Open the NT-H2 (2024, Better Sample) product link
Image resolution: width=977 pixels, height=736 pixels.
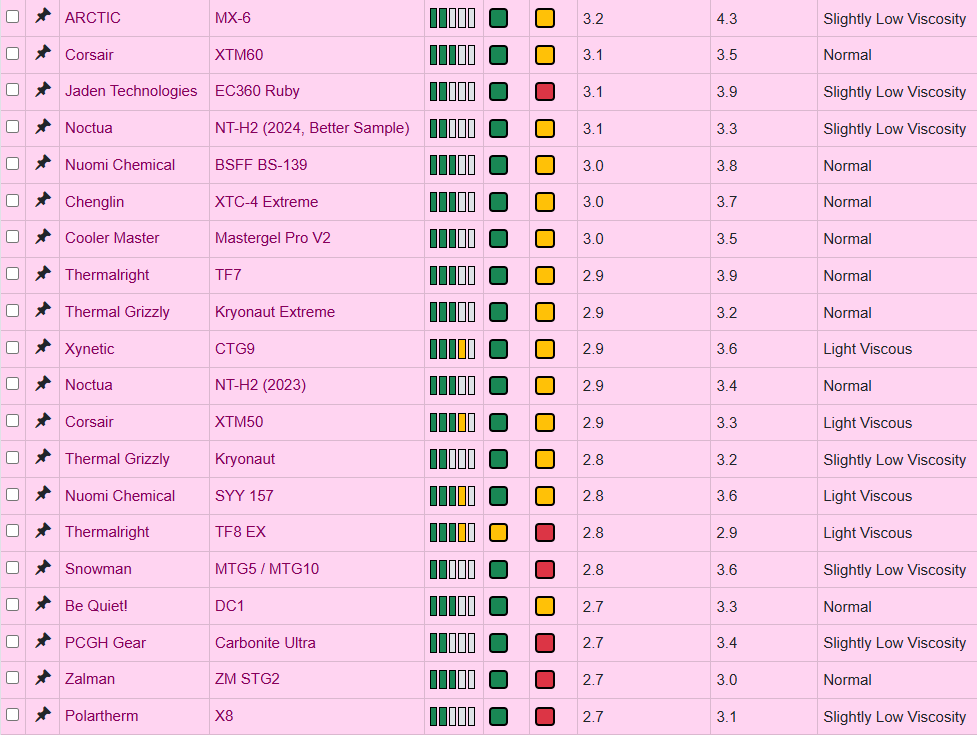pos(312,128)
